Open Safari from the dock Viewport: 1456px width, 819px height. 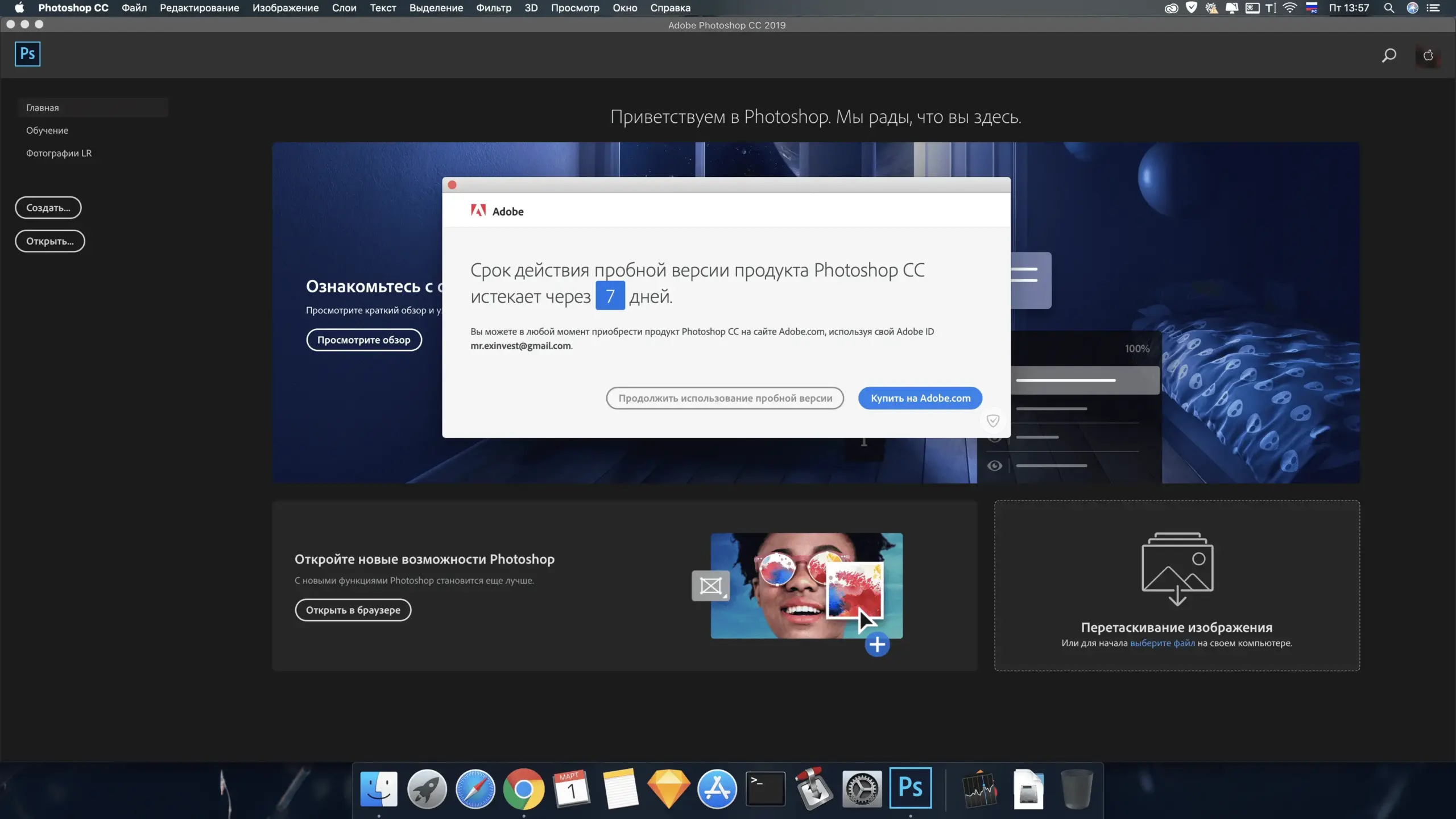(475, 789)
